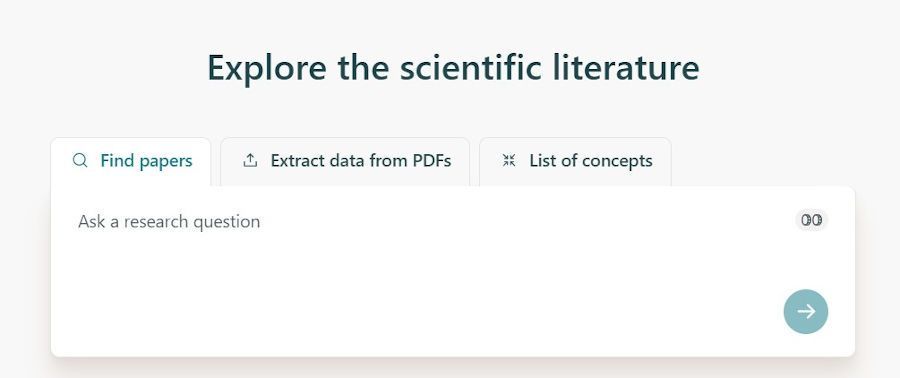The image size is (900, 378).
Task: Click the word "concepts" in the last tab
Action: [616, 161]
